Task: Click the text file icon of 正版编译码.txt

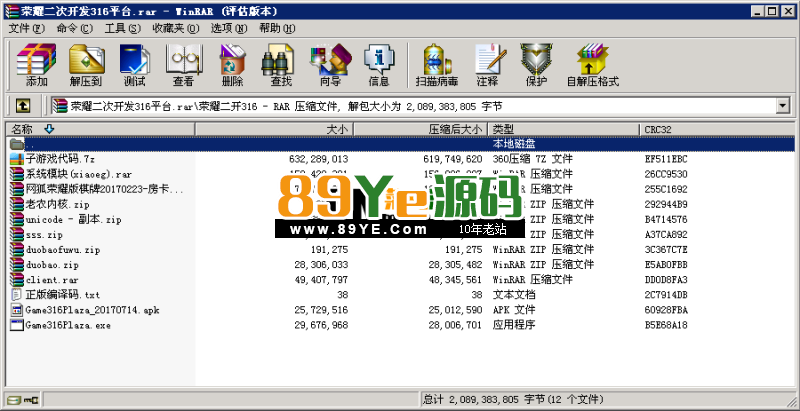Action: 17,295
